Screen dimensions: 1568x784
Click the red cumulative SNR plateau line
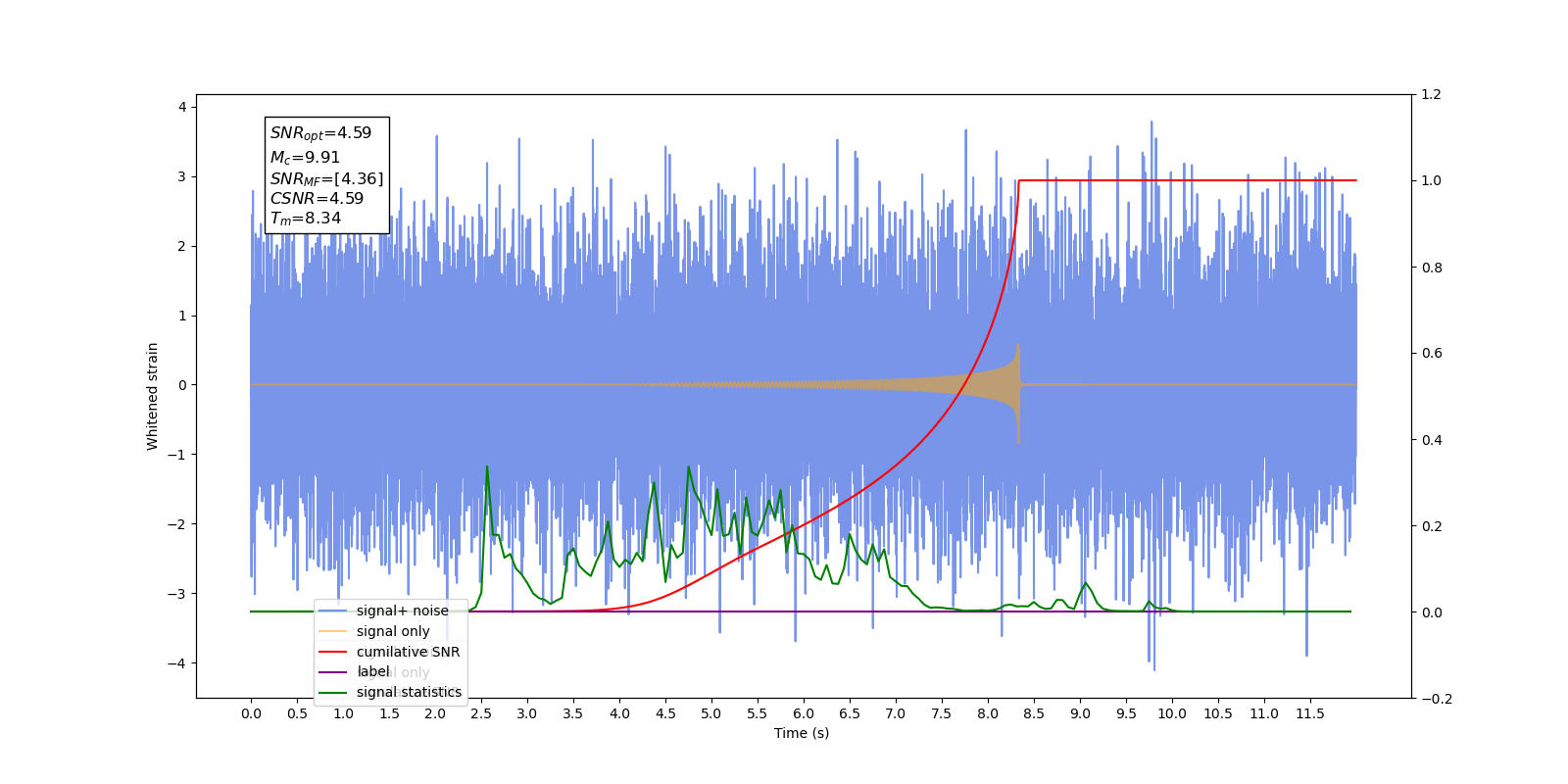click(1188, 180)
